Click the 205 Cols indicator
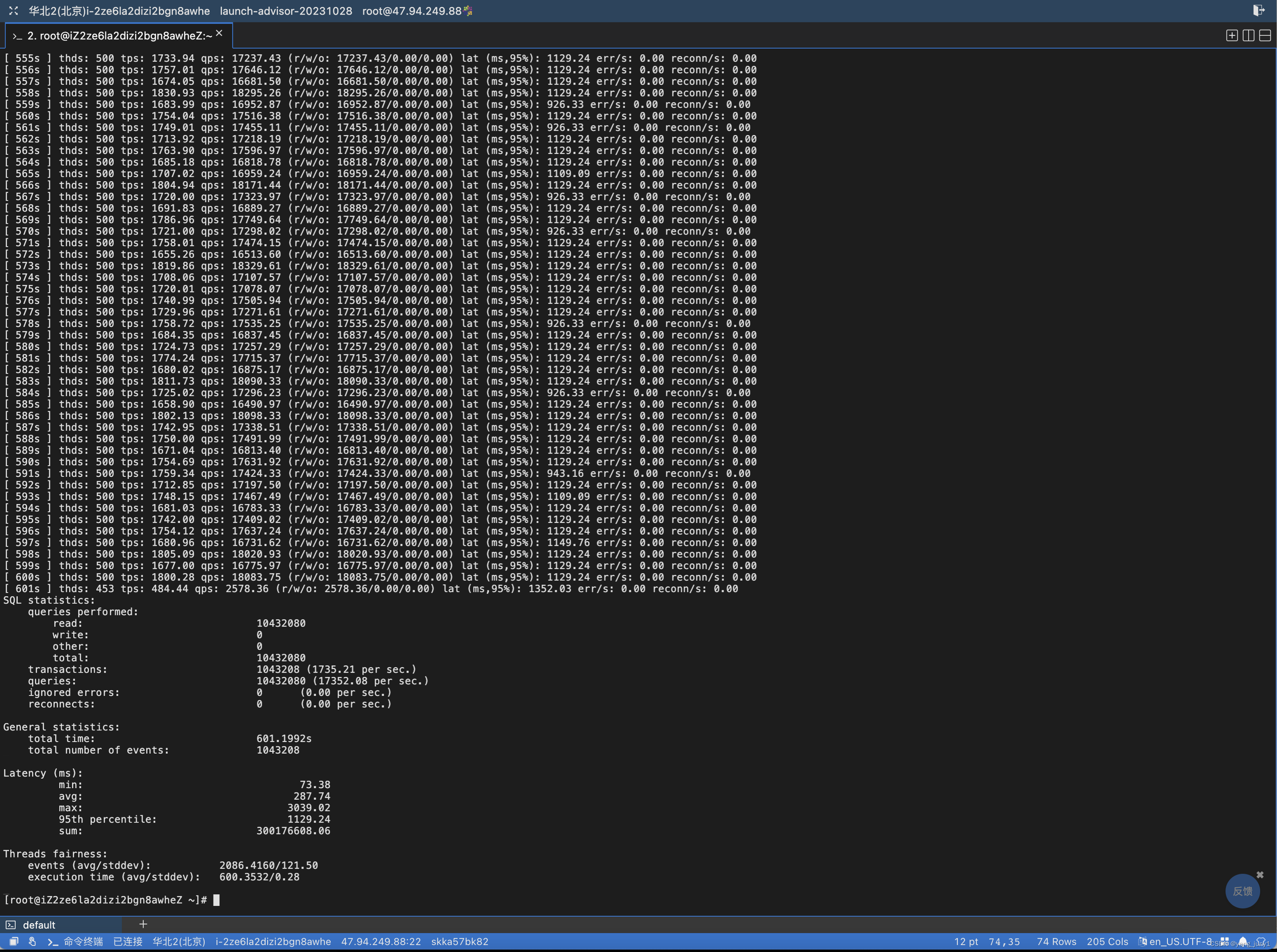This screenshot has width=1277, height=952. [1107, 941]
